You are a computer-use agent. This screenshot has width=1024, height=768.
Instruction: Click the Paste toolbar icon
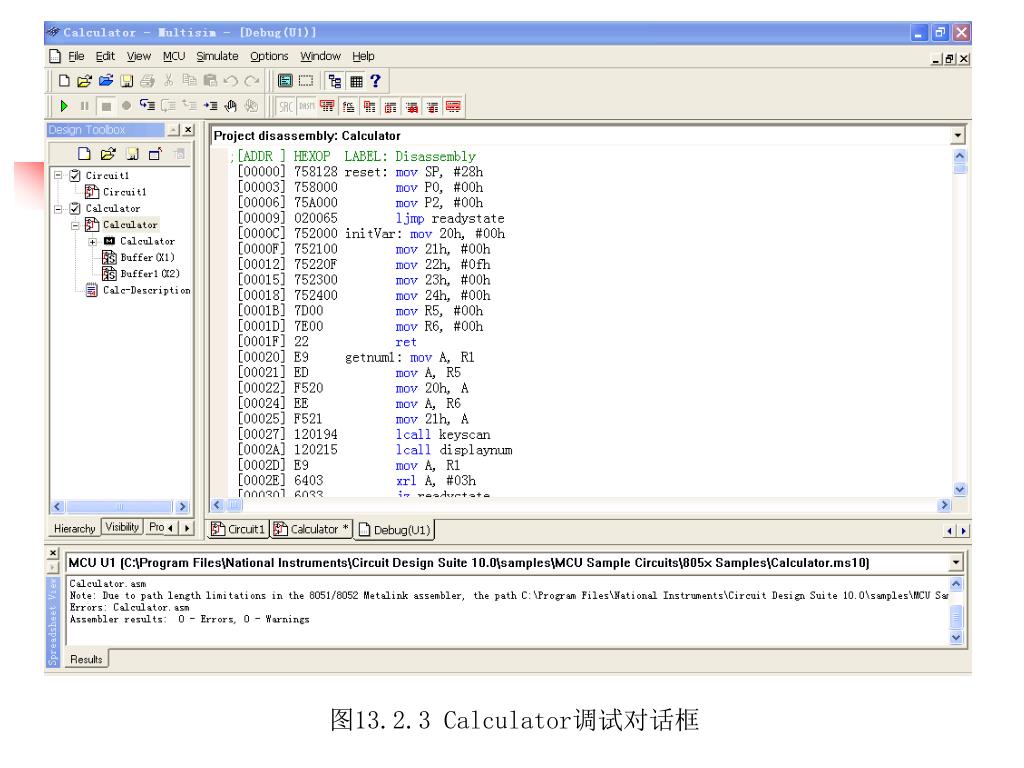(210, 81)
